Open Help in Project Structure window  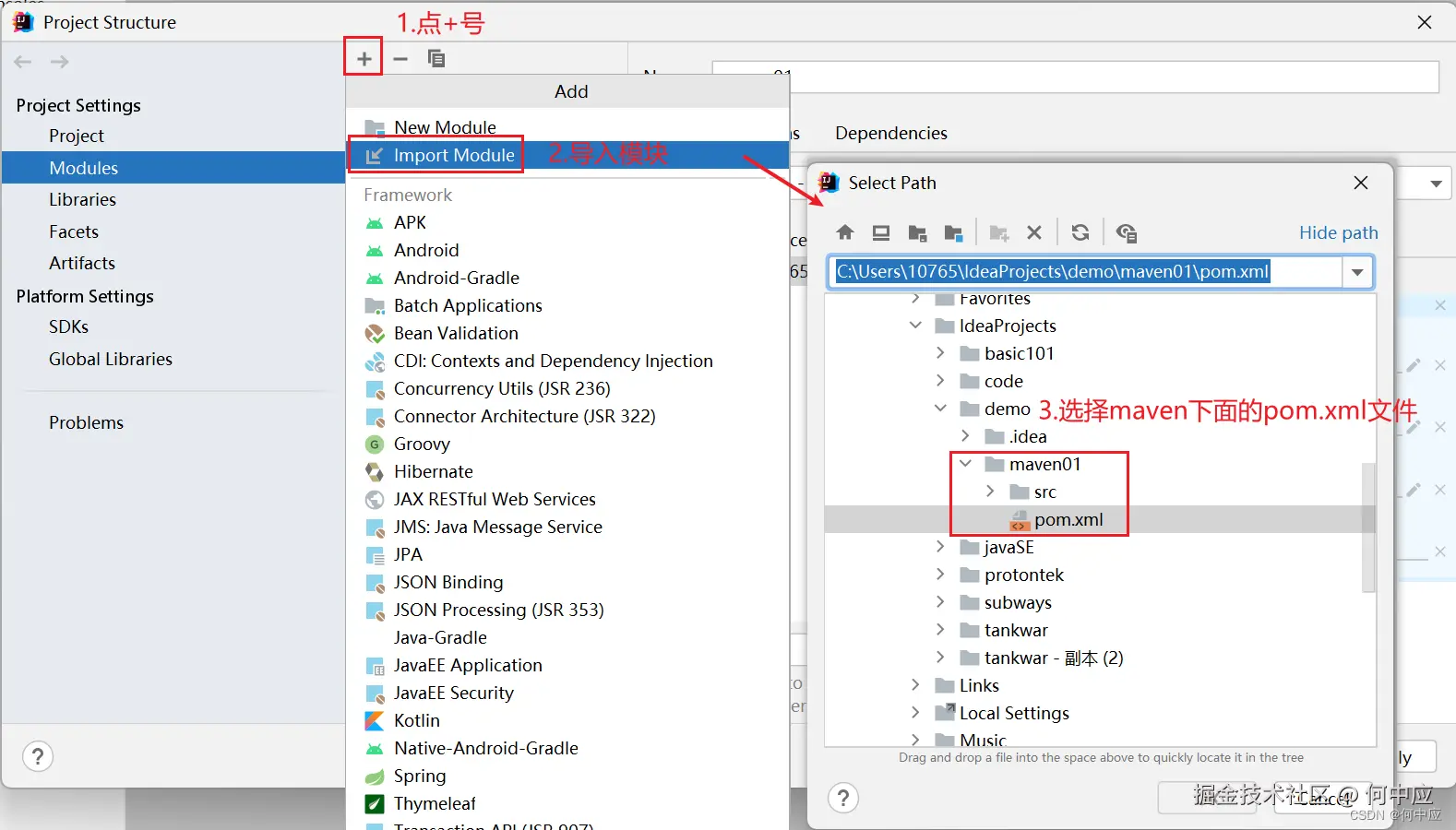coord(38,757)
